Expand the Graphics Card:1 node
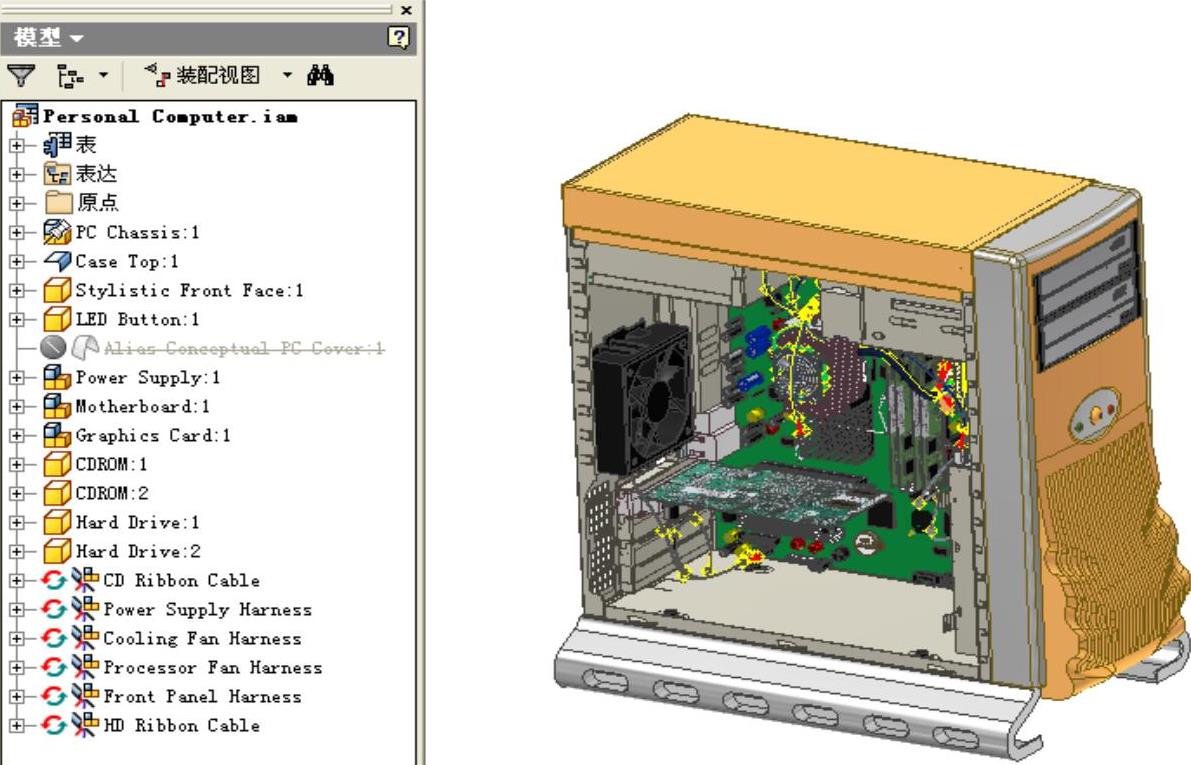The image size is (1191, 765). [17, 435]
